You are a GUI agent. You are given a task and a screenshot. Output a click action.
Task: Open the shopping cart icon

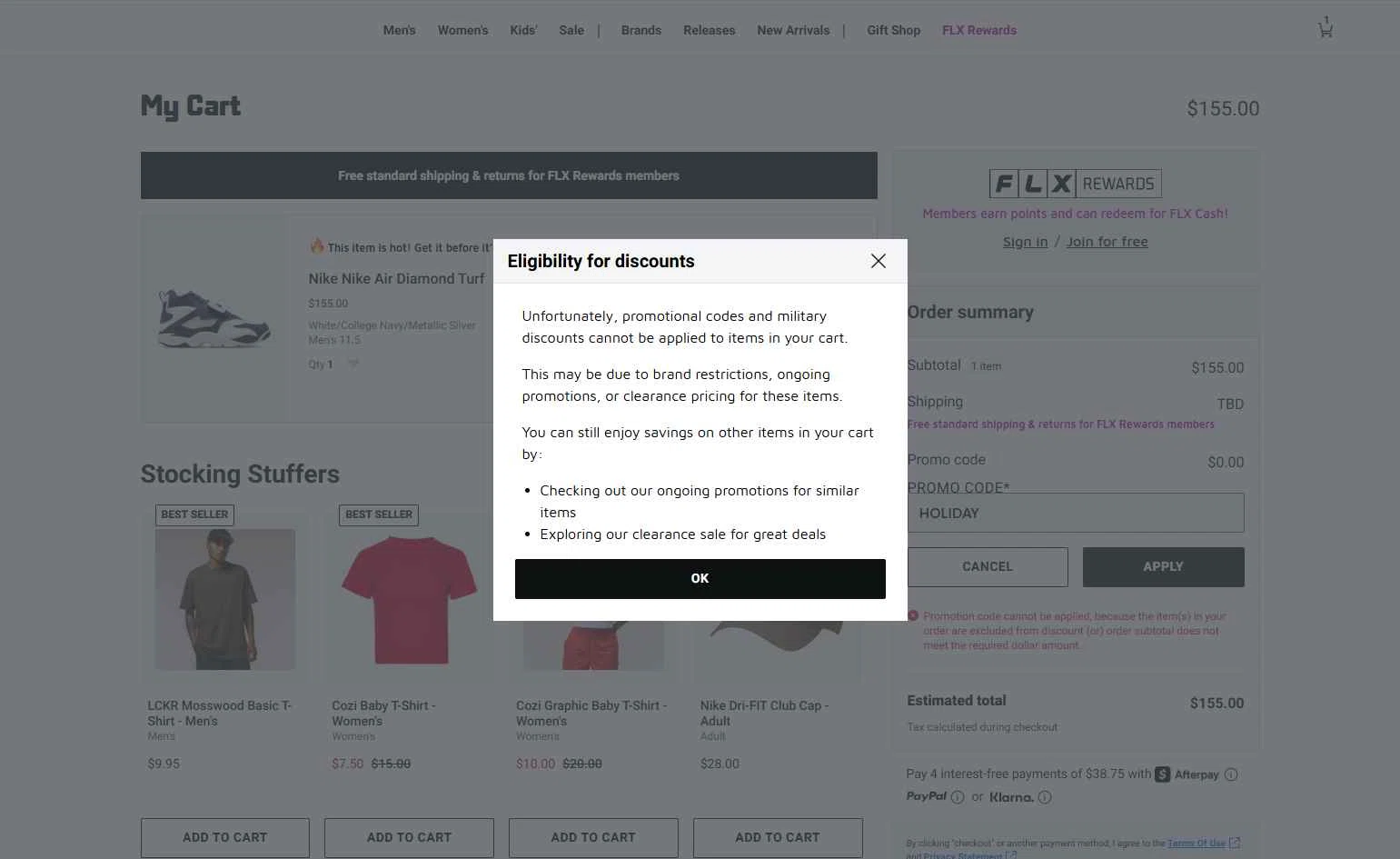pyautogui.click(x=1326, y=28)
